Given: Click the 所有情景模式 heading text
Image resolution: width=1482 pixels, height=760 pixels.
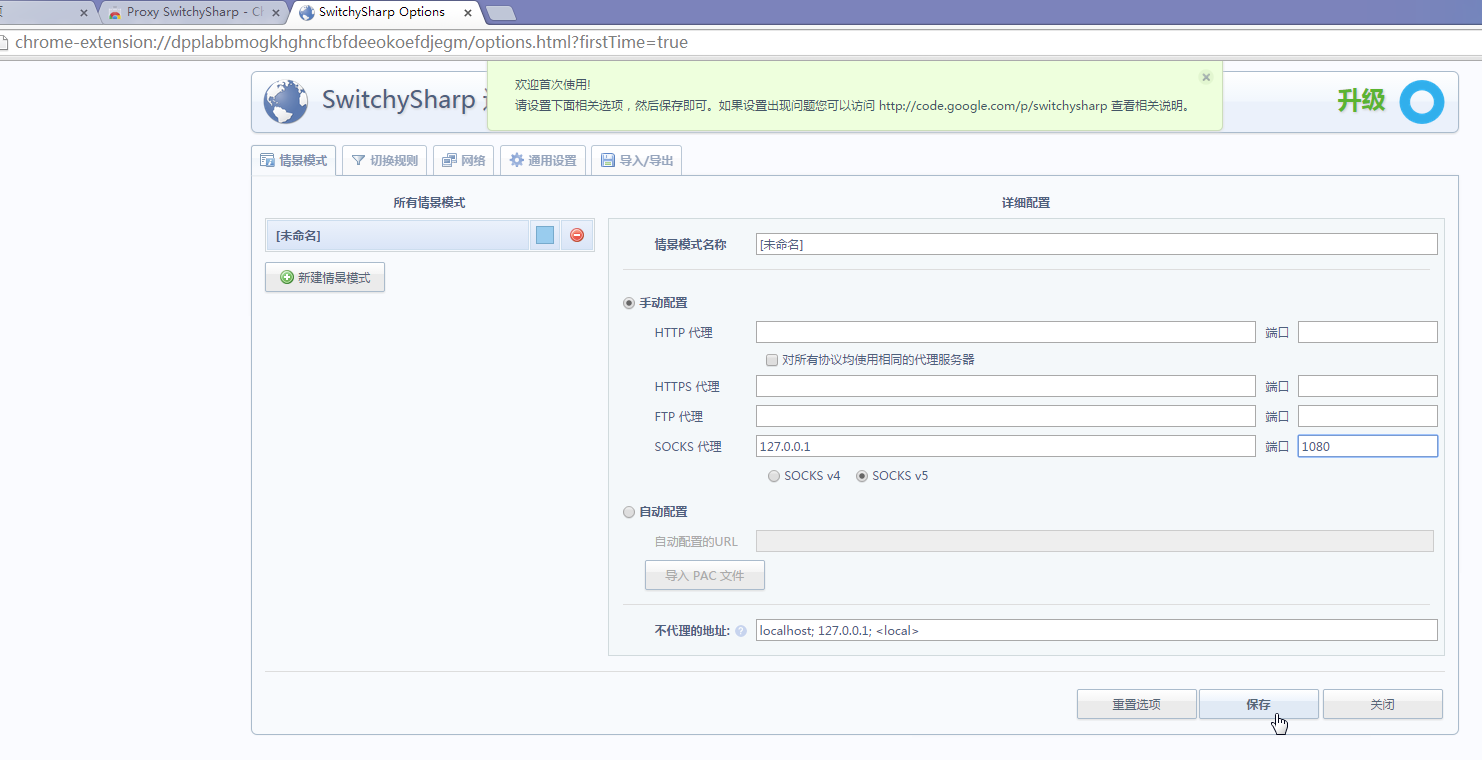Looking at the screenshot, I should click(429, 202).
